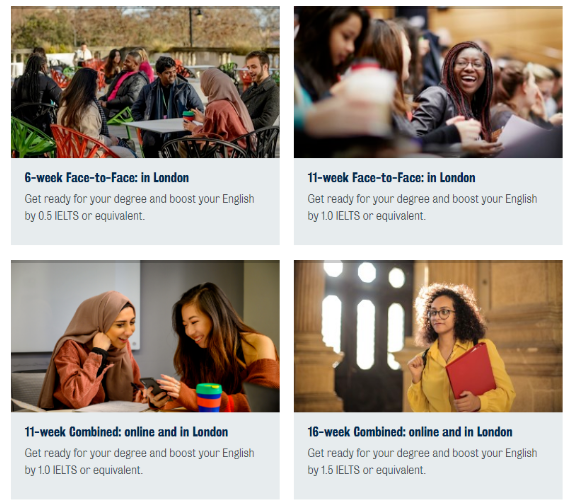Open the 6-week Face-to-Face: in London link
The image size is (569, 502).
tap(107, 177)
